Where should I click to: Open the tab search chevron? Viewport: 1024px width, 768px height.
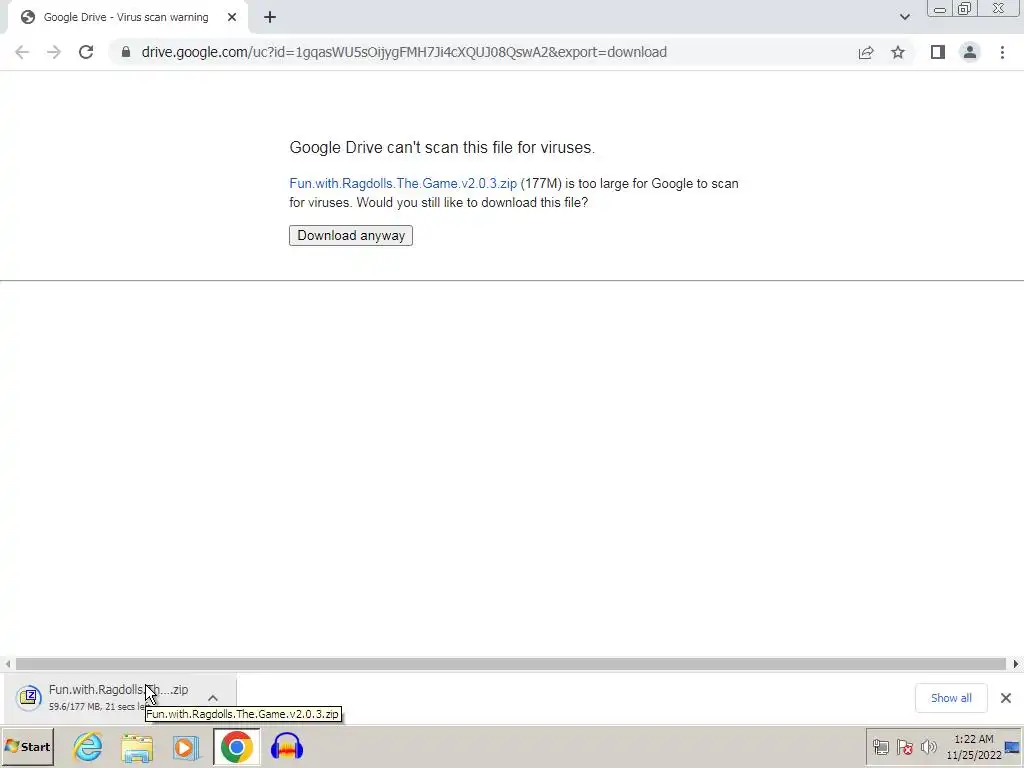click(x=904, y=17)
